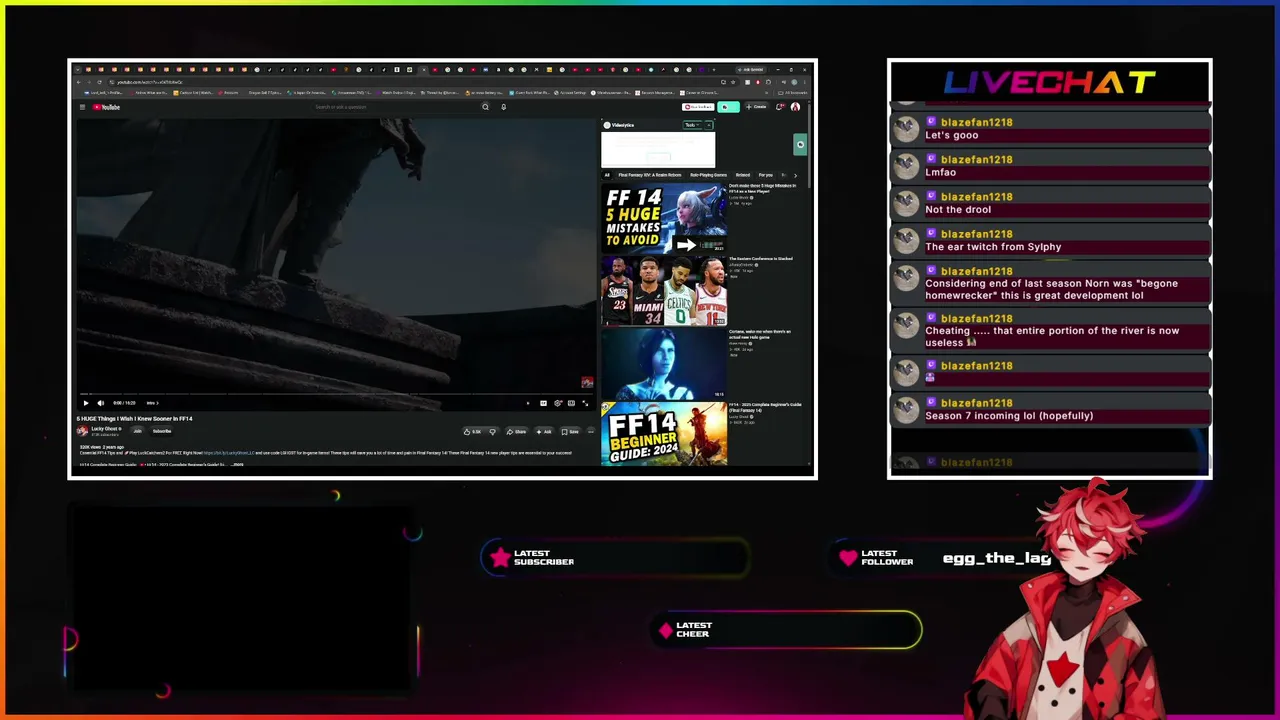Open the Cortana Halo video thumbnail

click(664, 364)
